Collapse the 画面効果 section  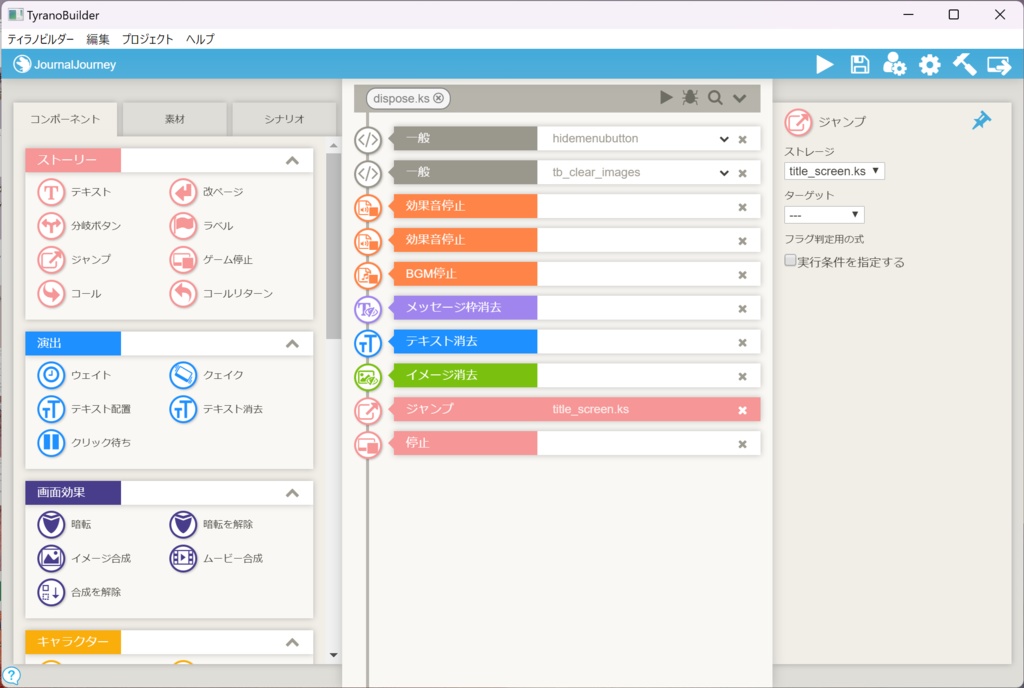coord(292,493)
